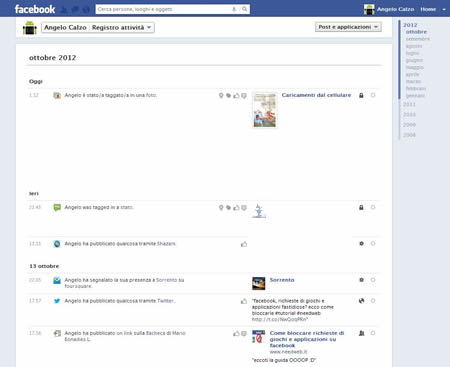
Task: Click the search magnifier button
Action: coord(245,9)
